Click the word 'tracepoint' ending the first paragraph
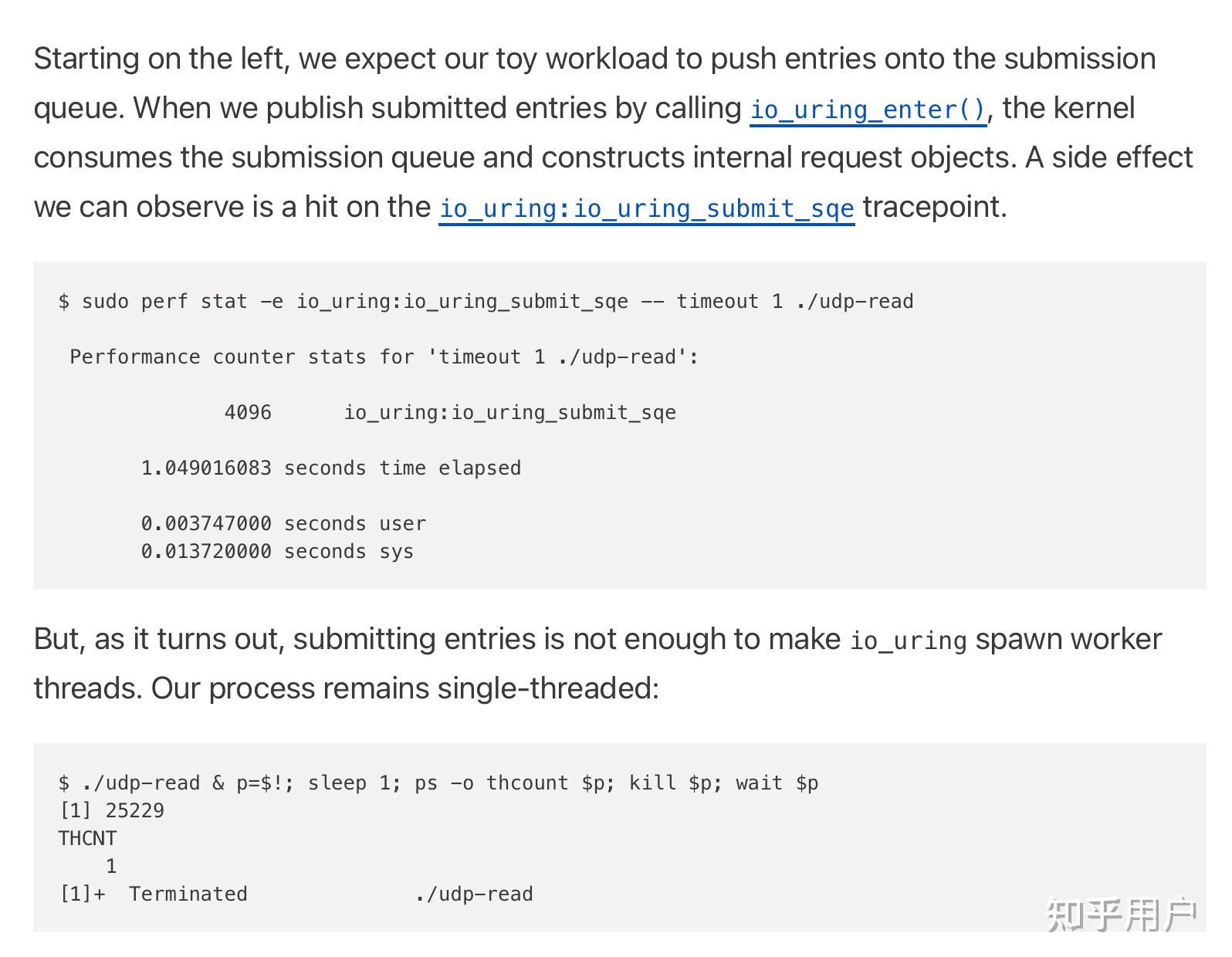This screenshot has height=957, width=1232. click(932, 207)
